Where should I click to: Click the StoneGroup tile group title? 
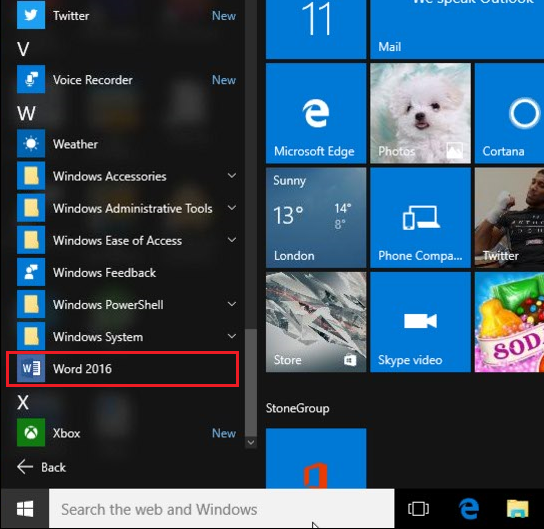click(298, 408)
